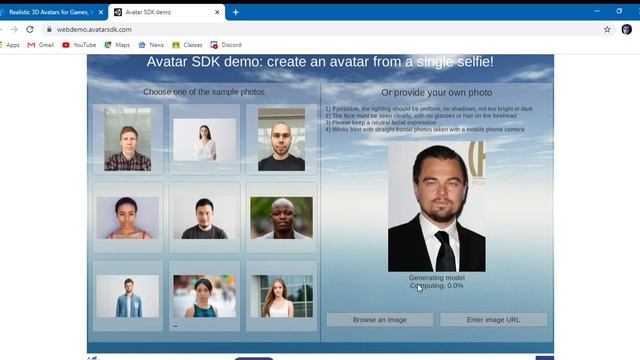Choose sample photo of long-haired woman by building
This screenshot has height=360, width=640.
[281, 296]
